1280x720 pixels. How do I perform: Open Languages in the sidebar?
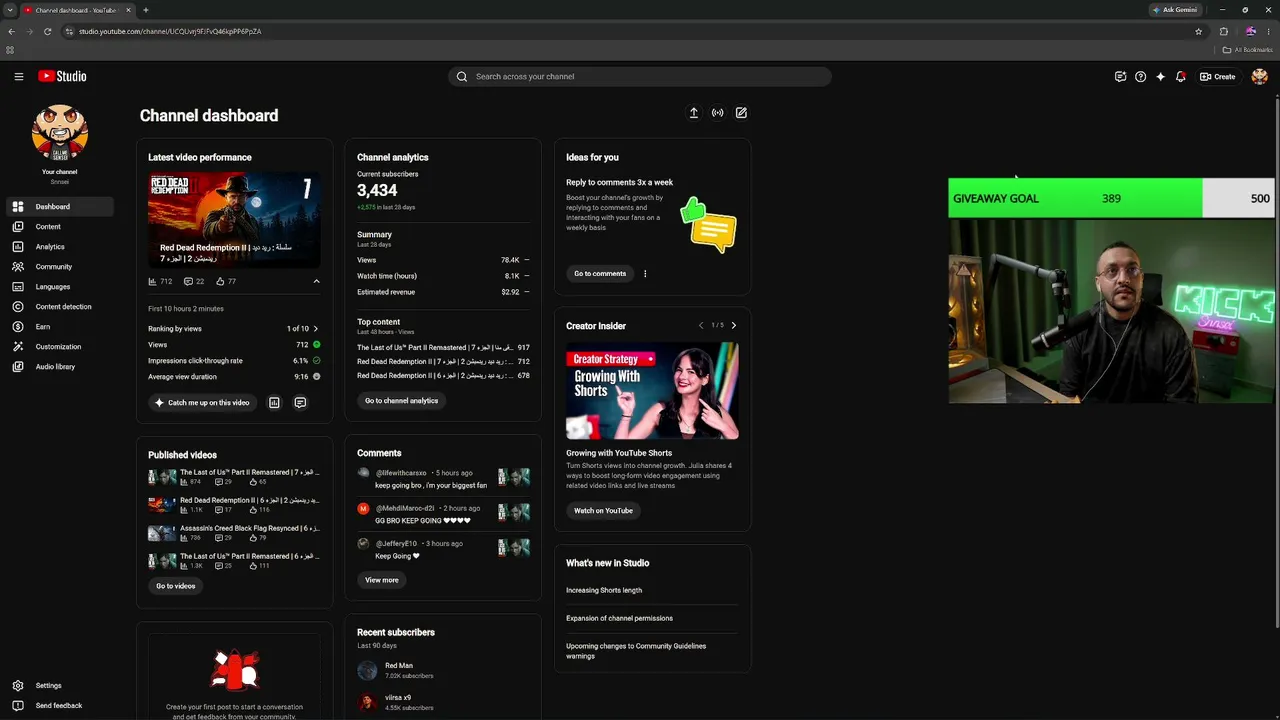60,287
